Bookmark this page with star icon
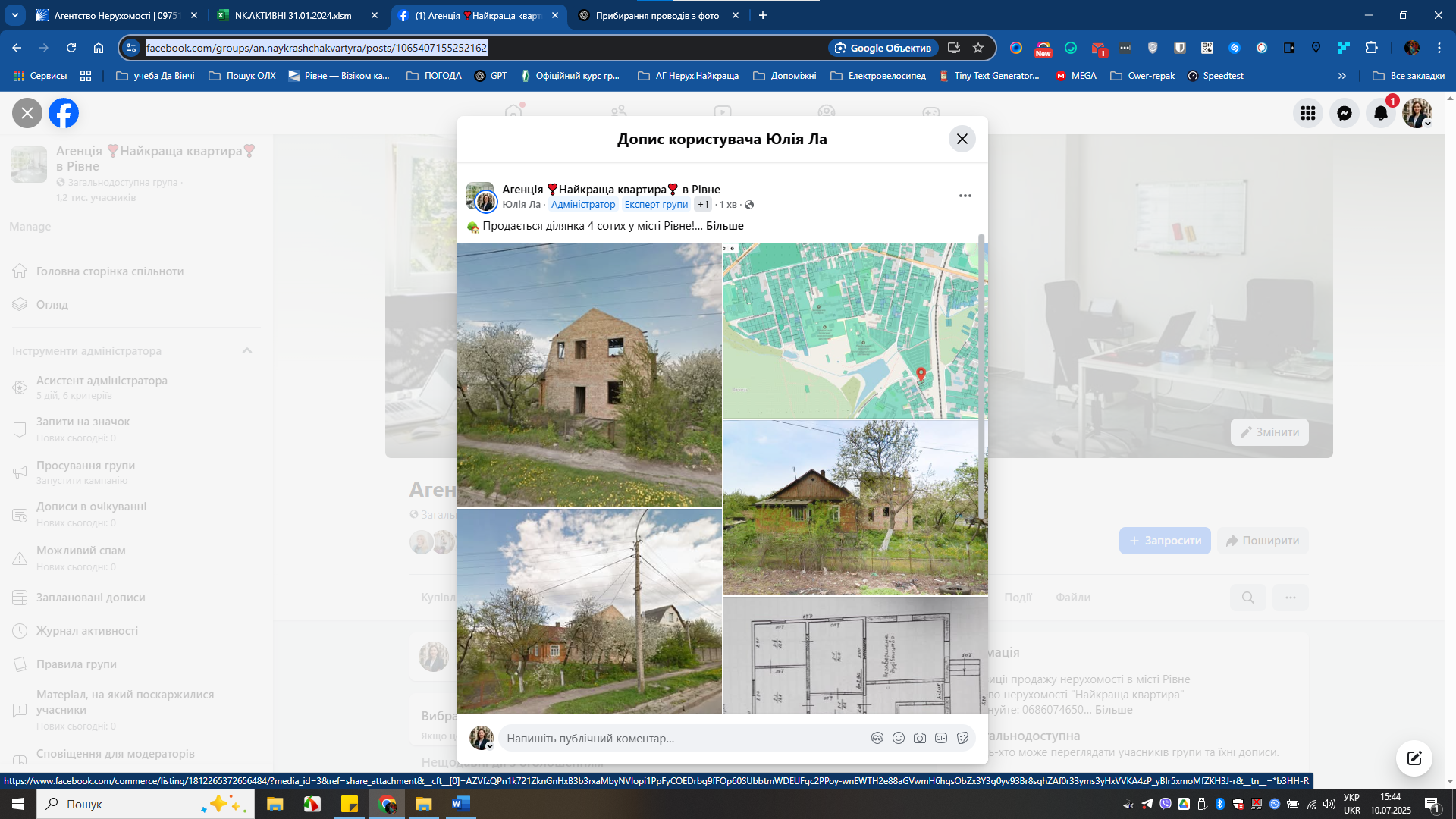The image size is (1456, 819). pyautogui.click(x=978, y=48)
